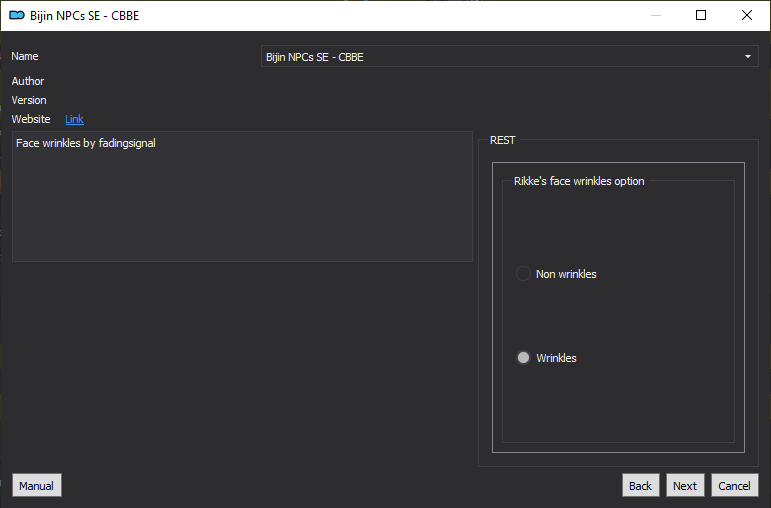Click the REST section heading
The height and width of the screenshot is (508, 771).
click(503, 140)
